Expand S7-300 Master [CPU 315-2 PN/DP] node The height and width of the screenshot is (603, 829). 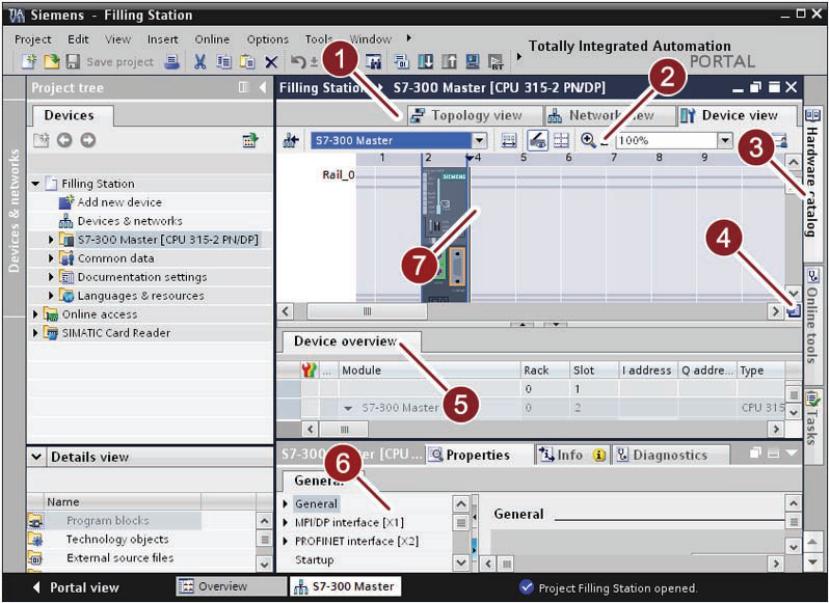pos(51,240)
